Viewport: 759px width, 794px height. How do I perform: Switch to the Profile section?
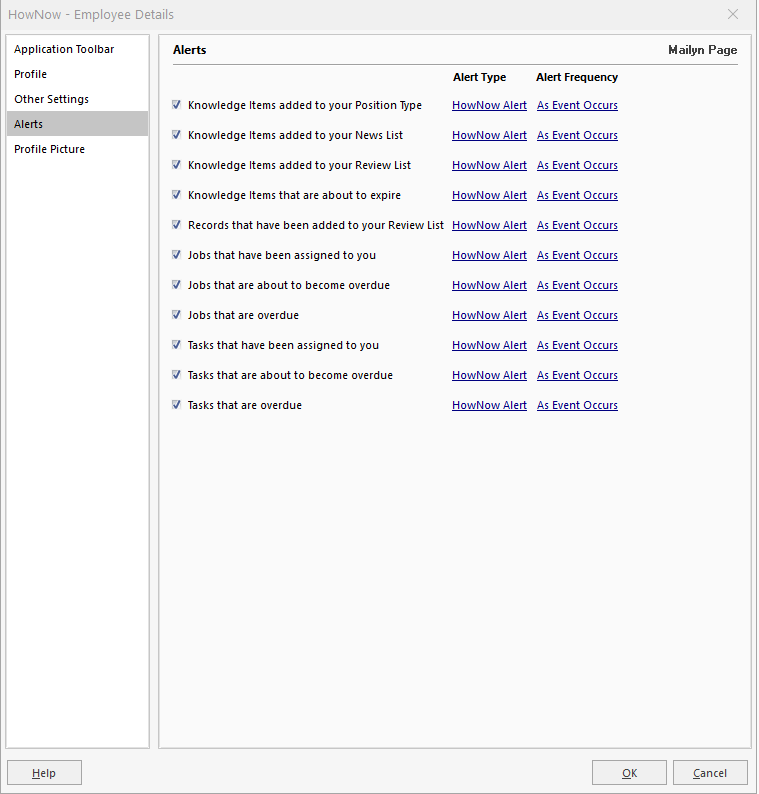tap(77, 74)
